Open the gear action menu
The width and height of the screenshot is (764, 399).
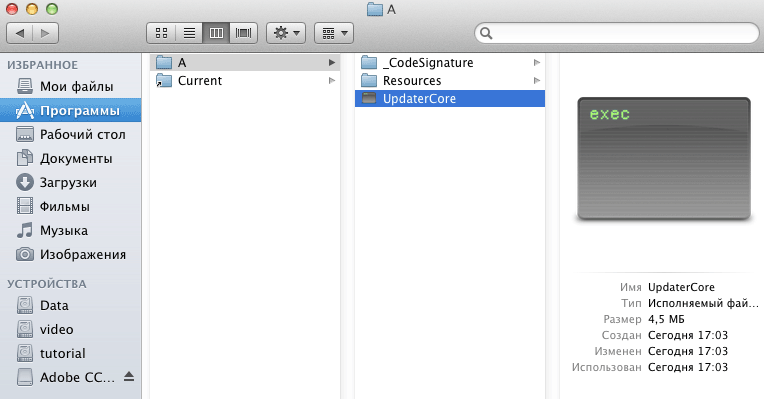pos(286,33)
